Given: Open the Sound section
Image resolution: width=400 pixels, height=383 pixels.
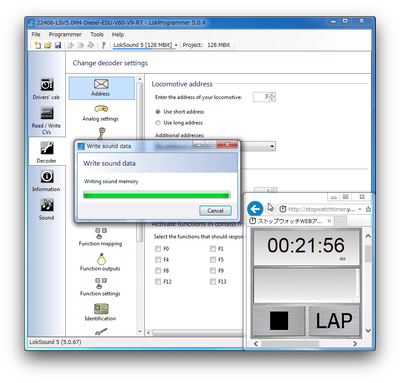Looking at the screenshot, I should pos(46,209).
